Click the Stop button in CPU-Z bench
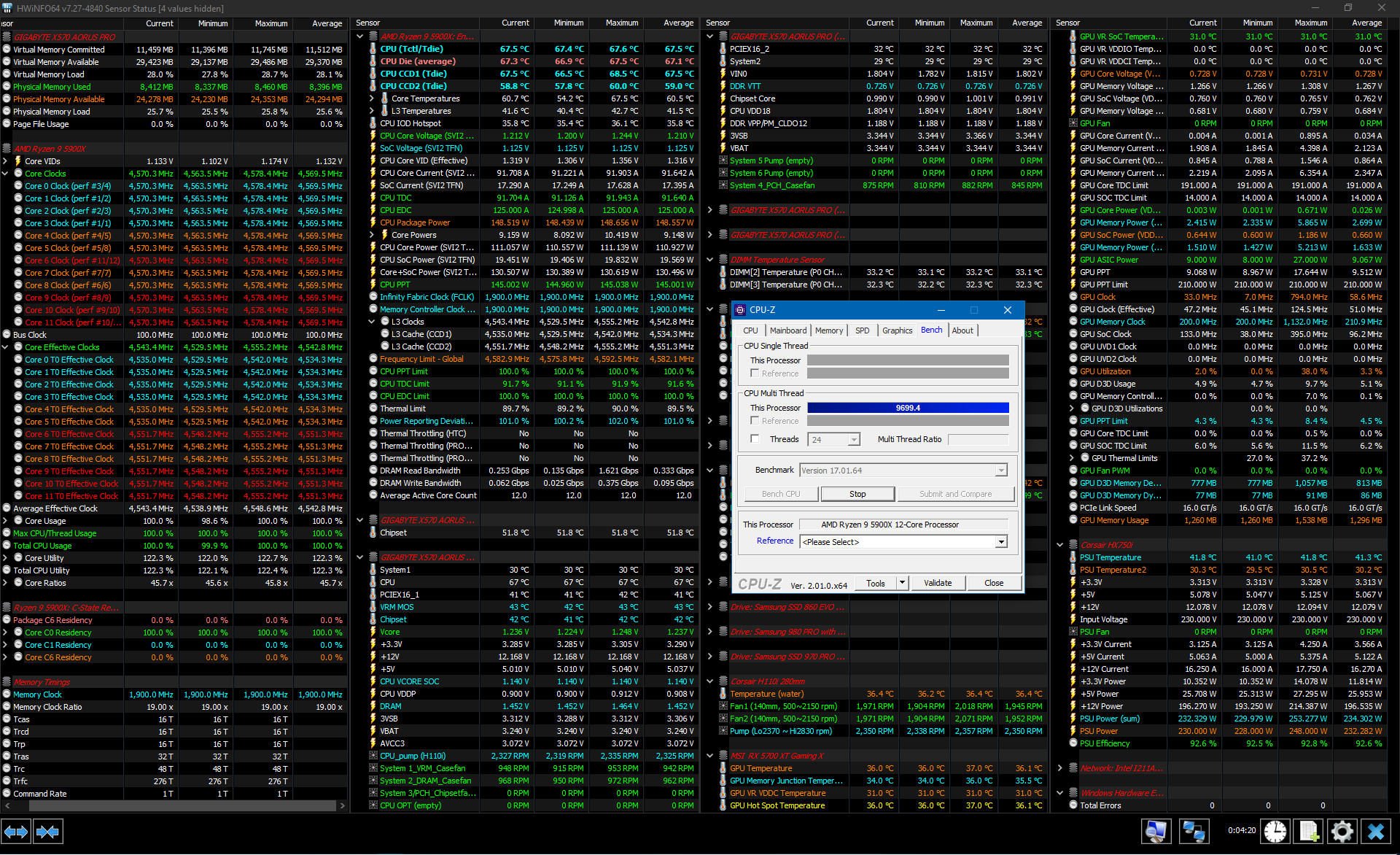The image size is (1400, 855). click(x=857, y=494)
